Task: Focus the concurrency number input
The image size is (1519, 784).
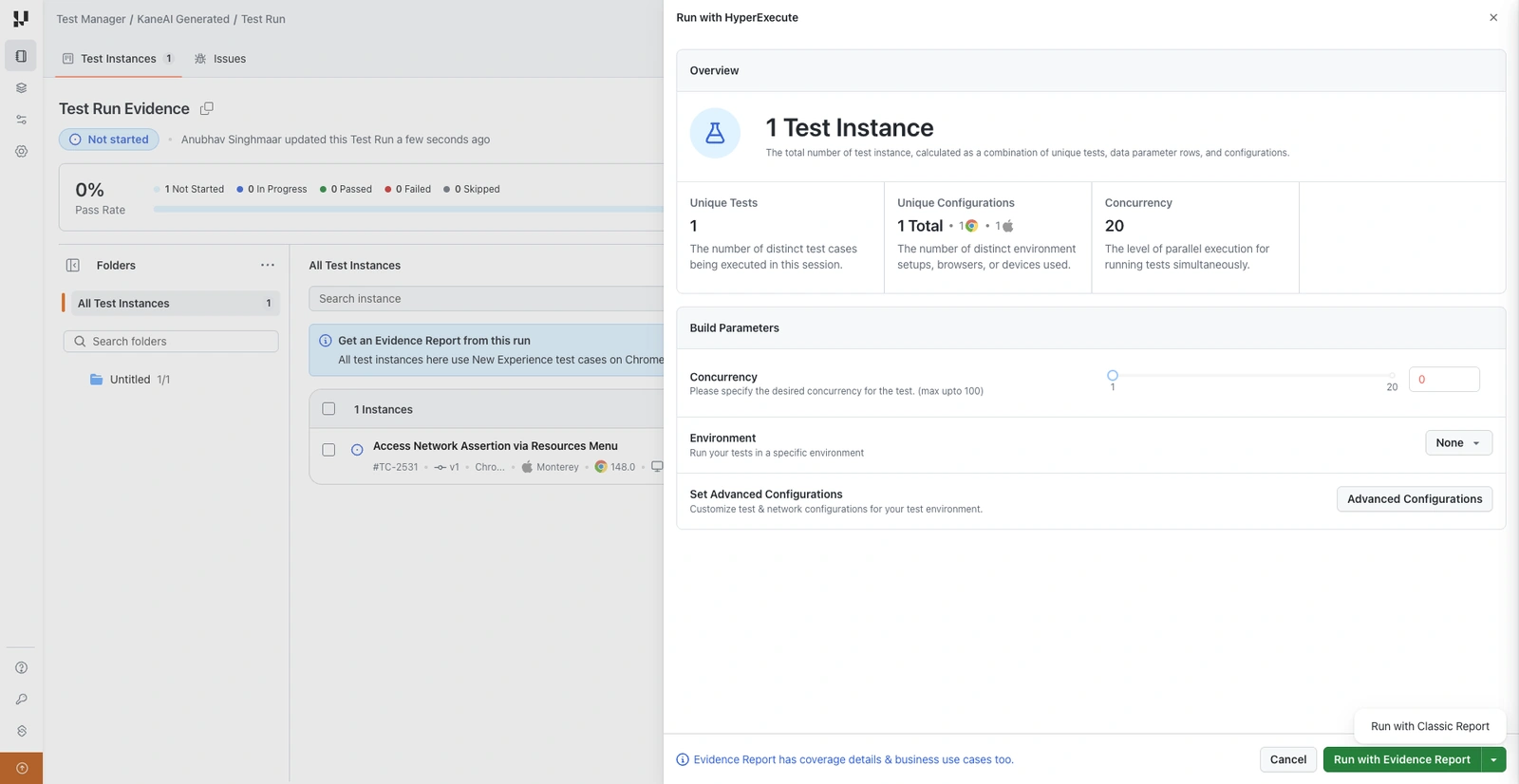Action: click(1444, 379)
